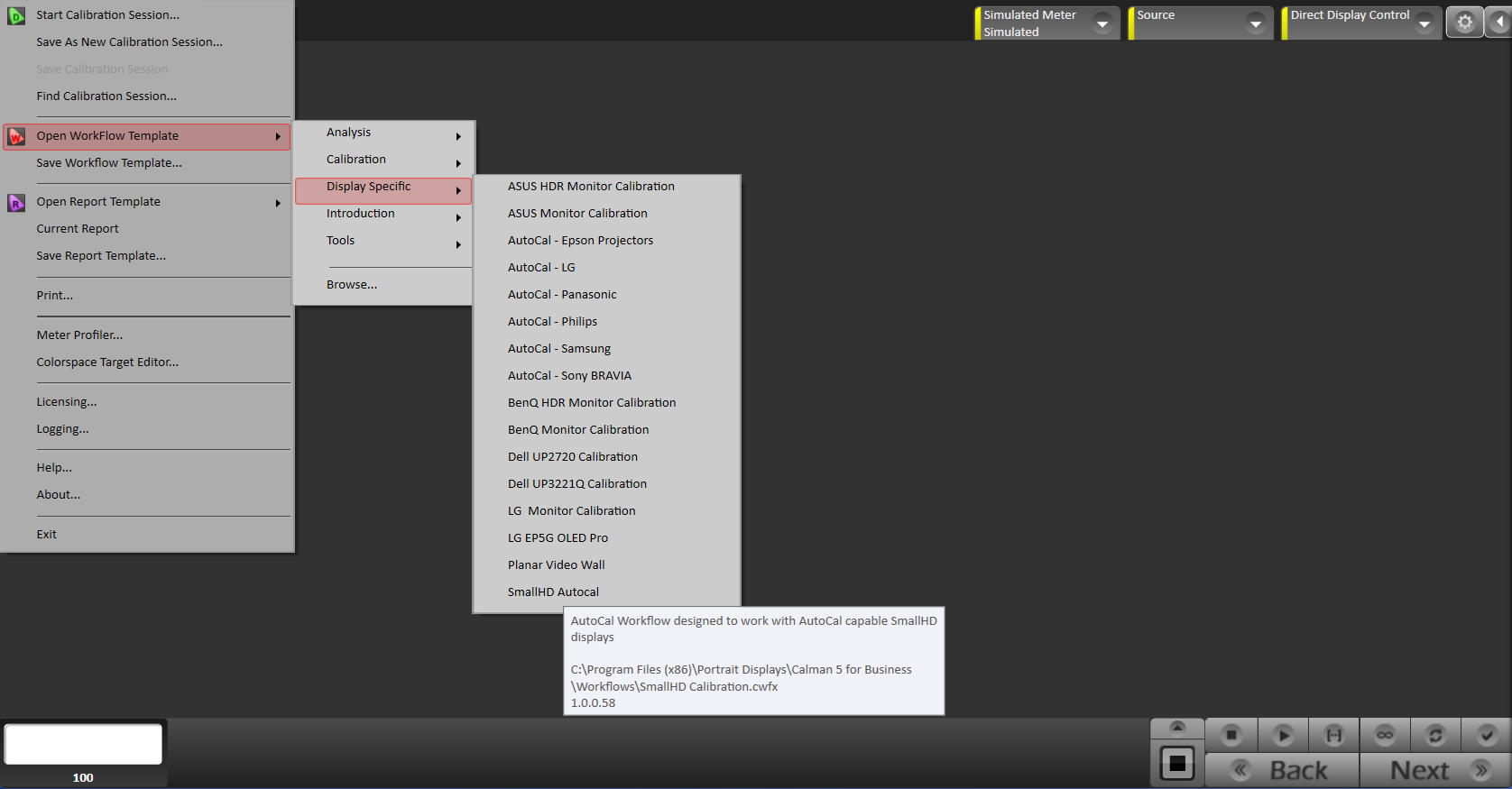The width and height of the screenshot is (1512, 789).
Task: Click the black square pattern window icon
Action: [1177, 764]
